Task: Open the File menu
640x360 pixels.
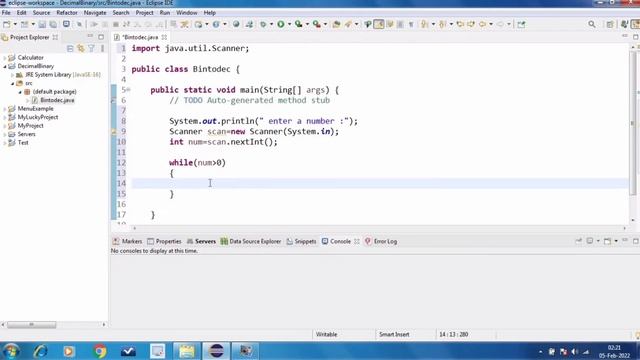Action: [x=6, y=13]
